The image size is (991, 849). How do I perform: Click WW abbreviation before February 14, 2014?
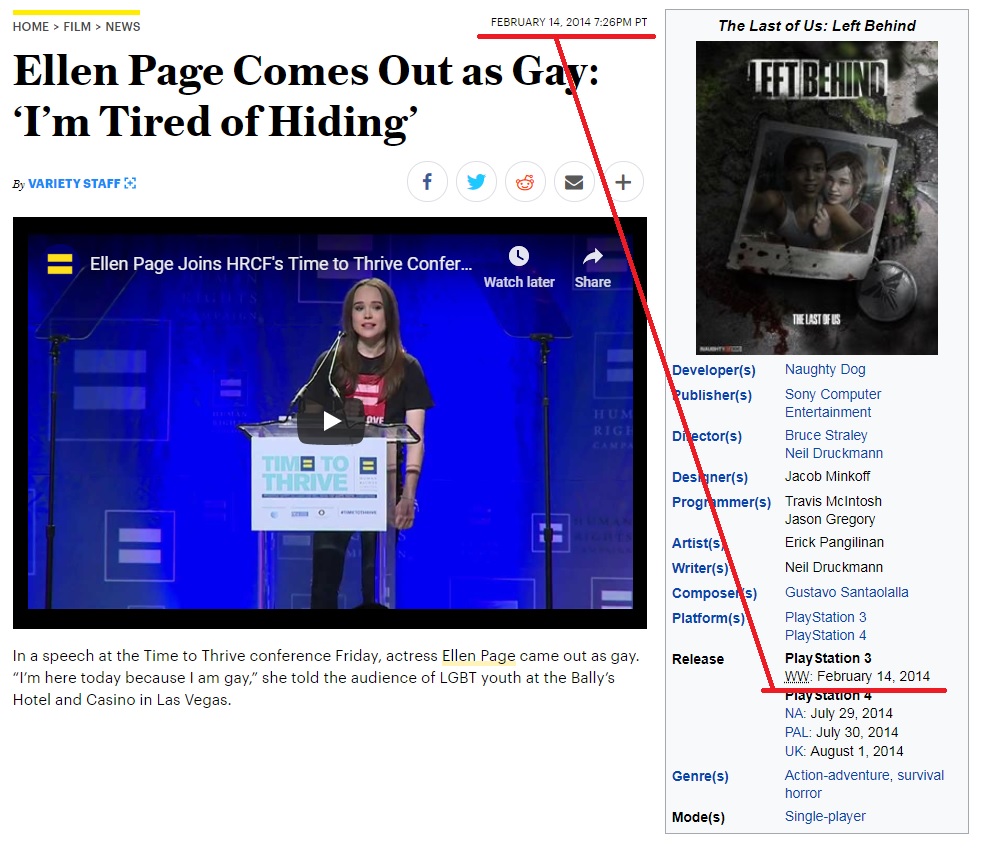(798, 676)
